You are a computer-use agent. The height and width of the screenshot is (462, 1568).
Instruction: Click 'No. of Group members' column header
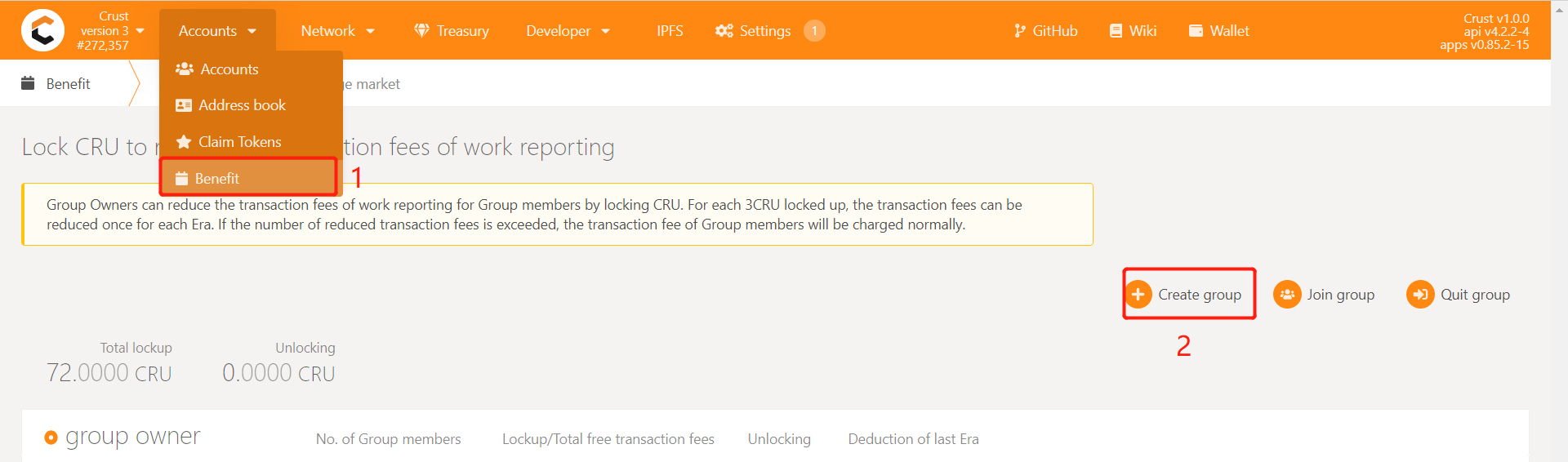(389, 439)
